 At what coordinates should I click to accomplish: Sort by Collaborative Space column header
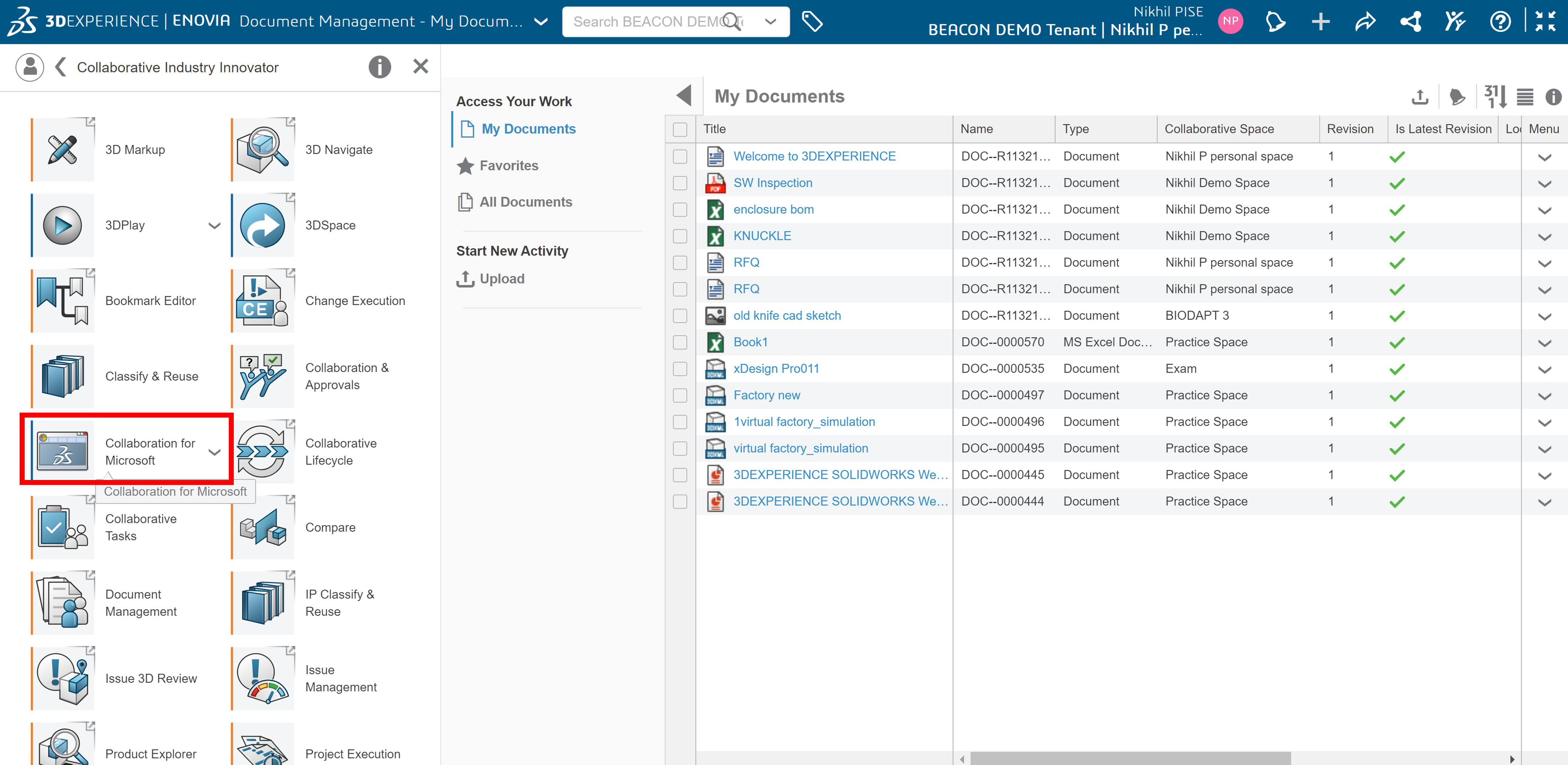1238,129
